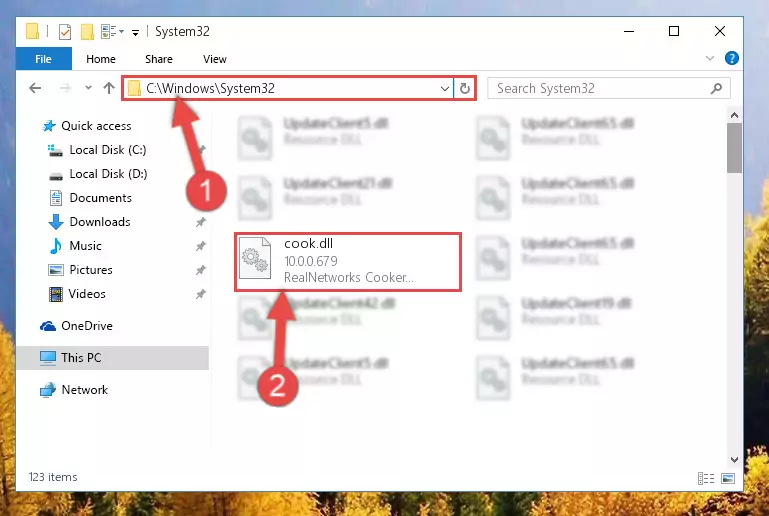
Task: Open Local Disk (C:) in the sidebar
Action: coord(108,150)
